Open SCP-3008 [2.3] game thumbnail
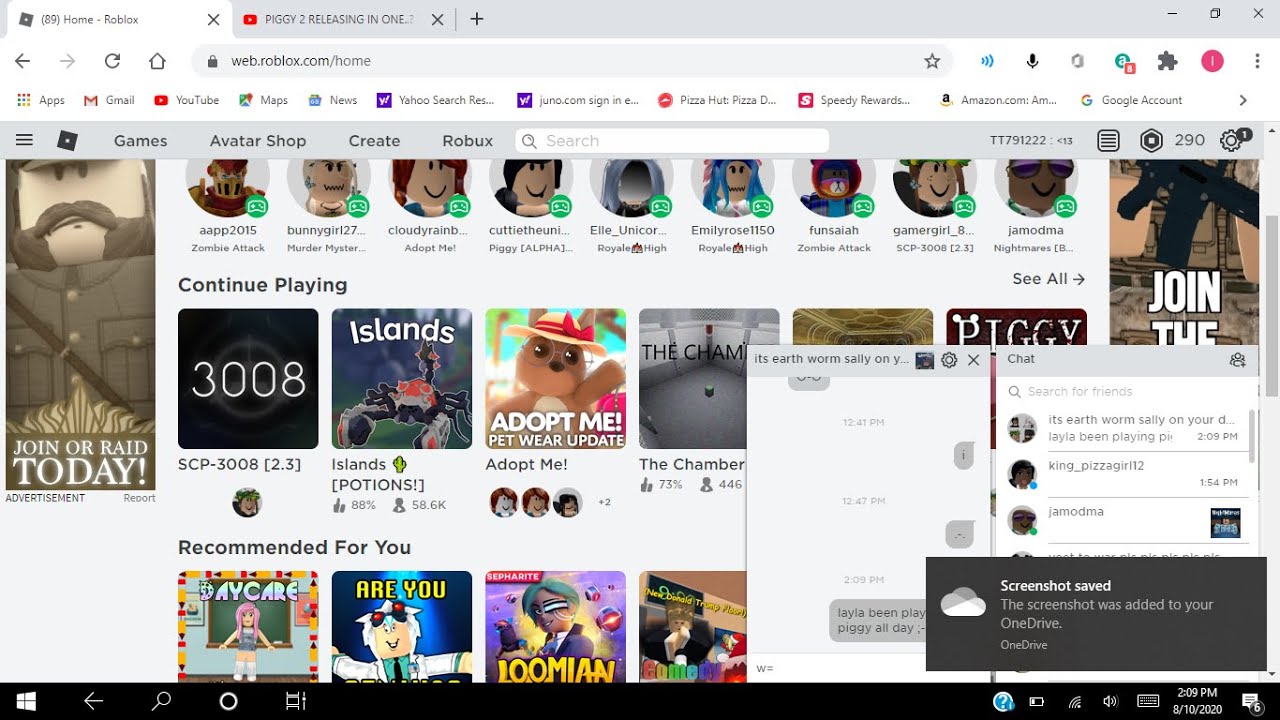This screenshot has height=720, width=1280. click(248, 378)
